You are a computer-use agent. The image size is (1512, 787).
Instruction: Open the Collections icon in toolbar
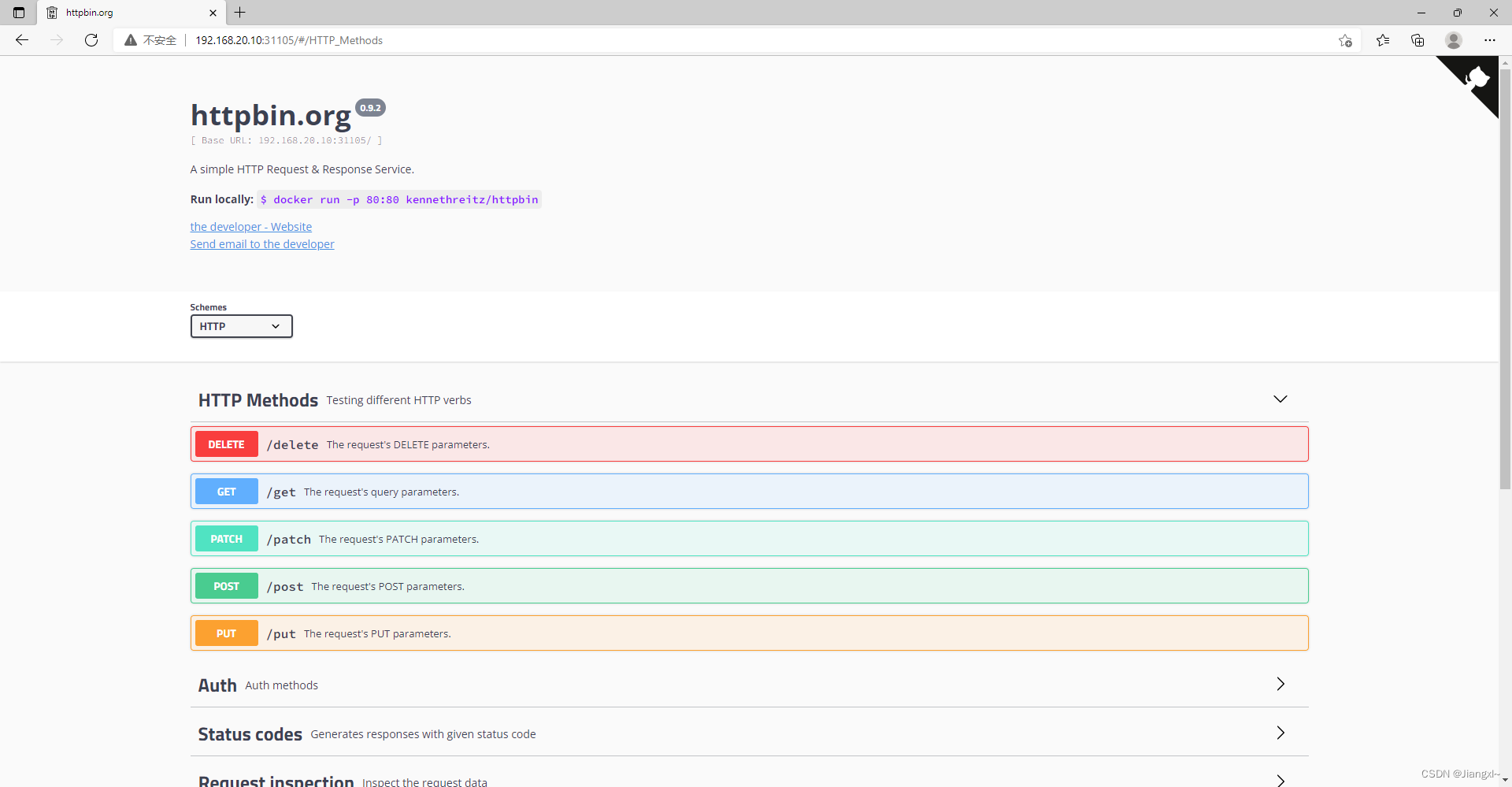click(1417, 40)
